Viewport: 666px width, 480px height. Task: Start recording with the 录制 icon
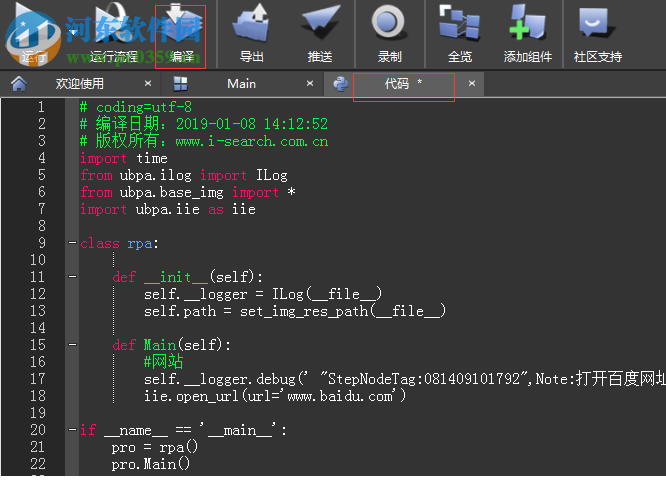(389, 33)
